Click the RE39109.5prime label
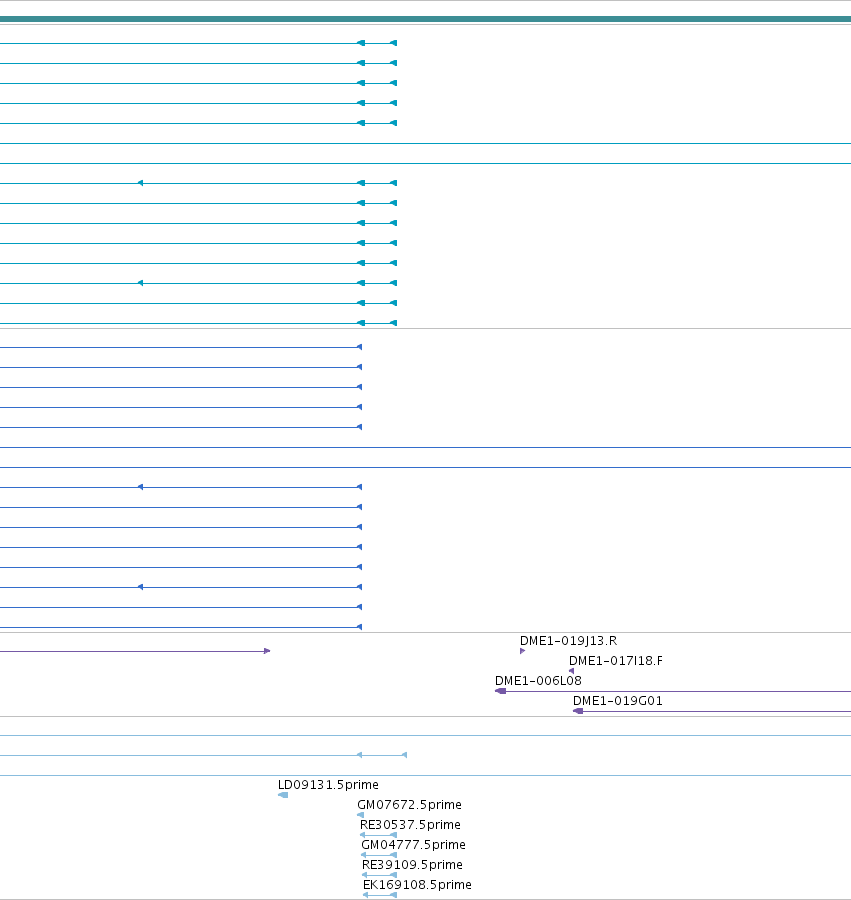The height and width of the screenshot is (900, 851). point(412,865)
